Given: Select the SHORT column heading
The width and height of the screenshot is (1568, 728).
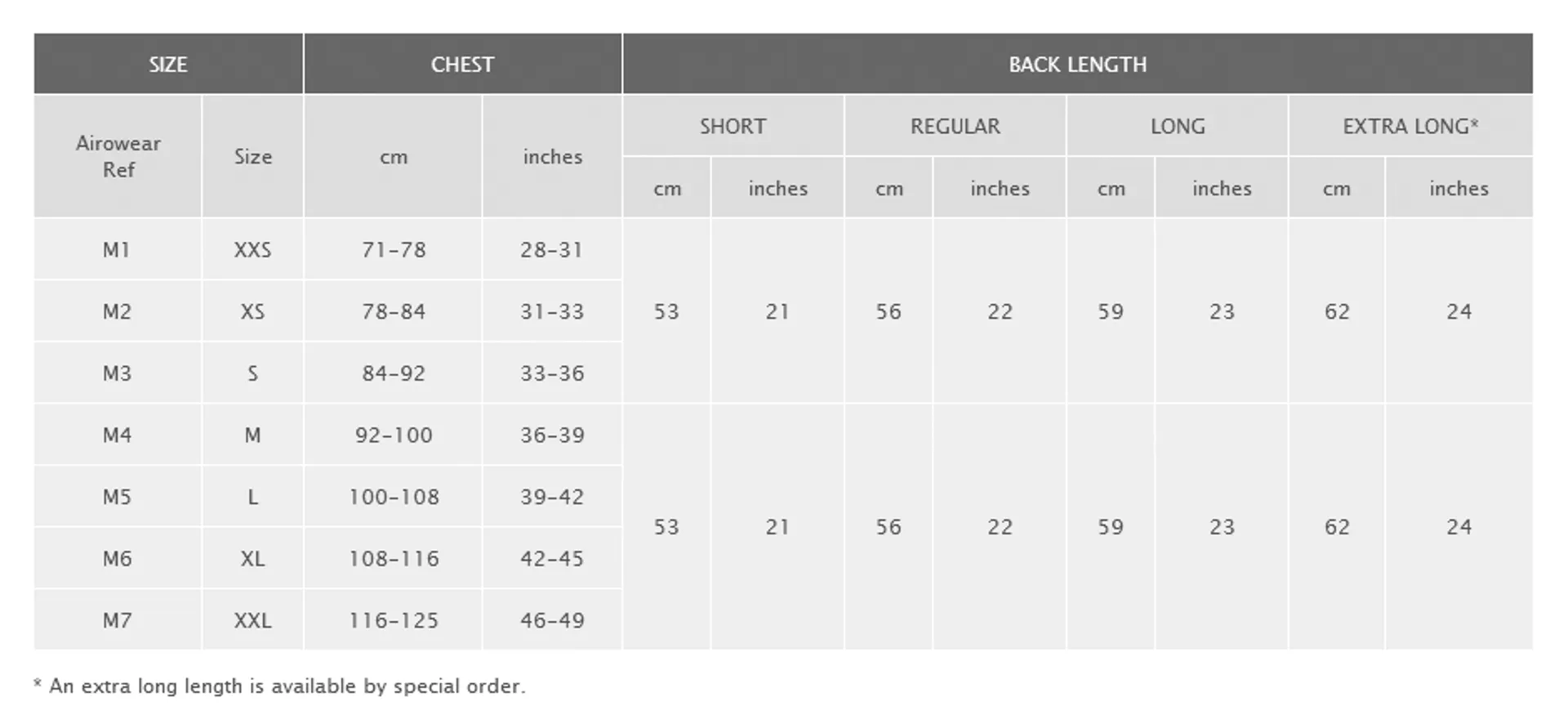Looking at the screenshot, I should coord(733,126).
